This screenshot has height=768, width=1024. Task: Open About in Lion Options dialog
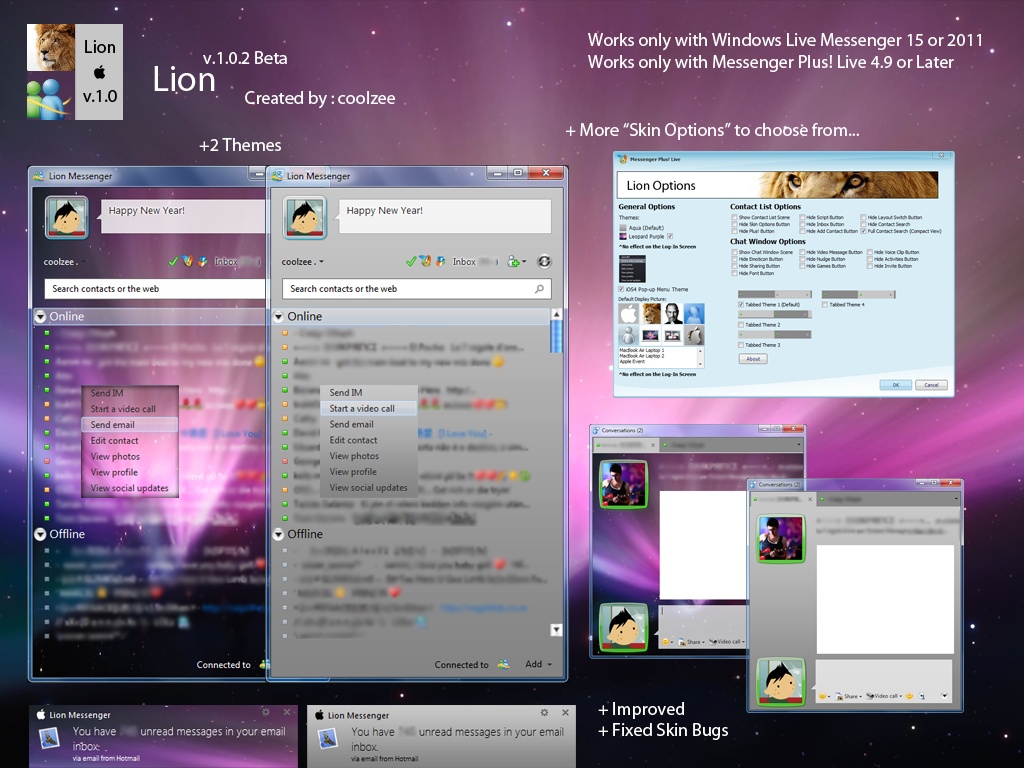(753, 359)
